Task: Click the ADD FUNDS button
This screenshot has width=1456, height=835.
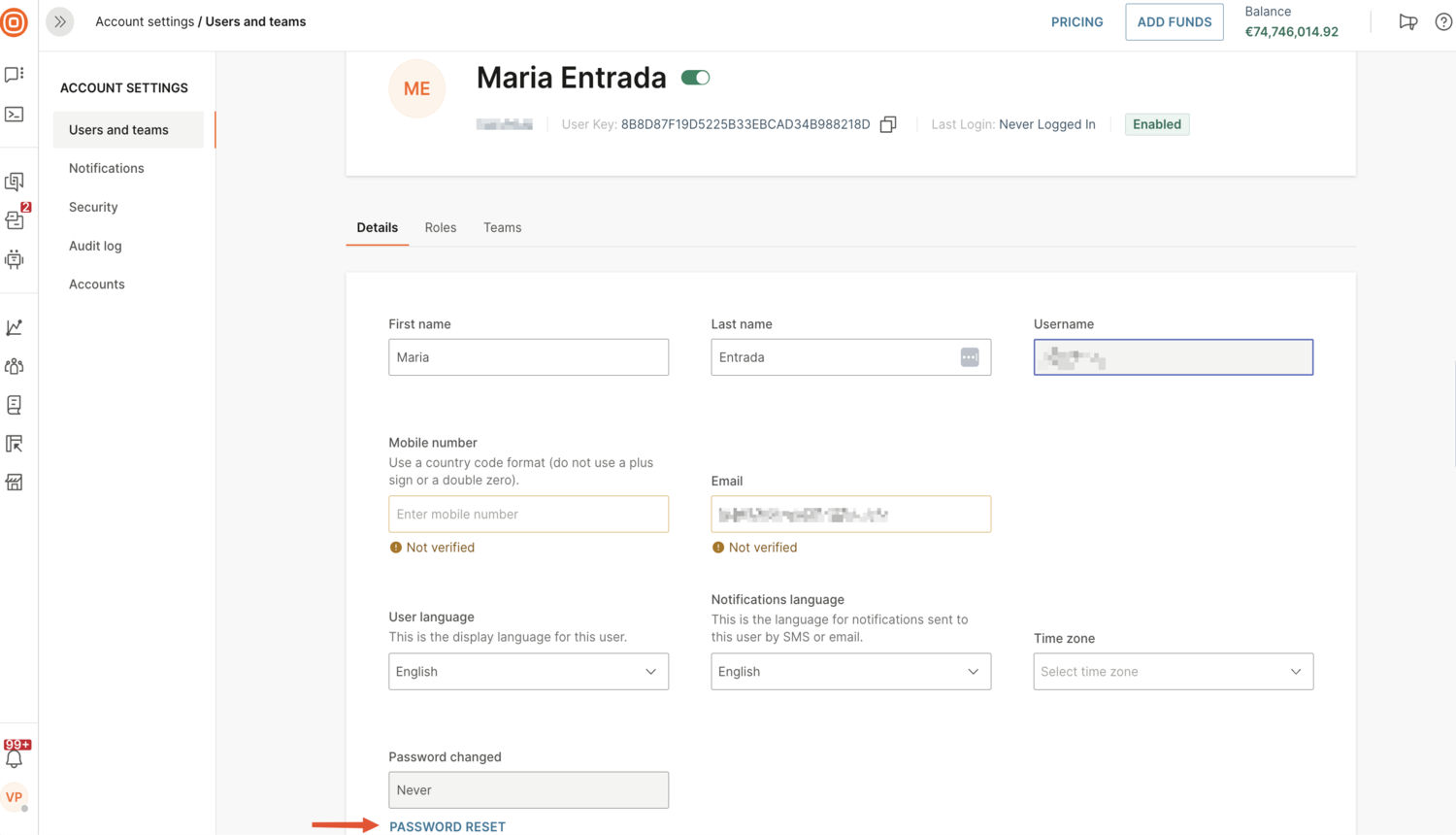Action: [1174, 21]
